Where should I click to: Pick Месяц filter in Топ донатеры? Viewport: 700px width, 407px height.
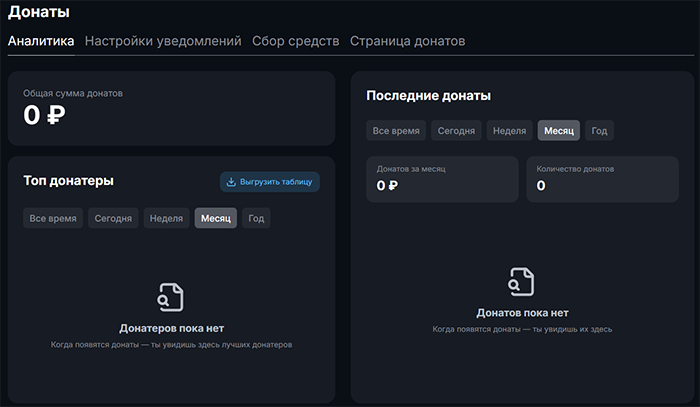point(216,218)
